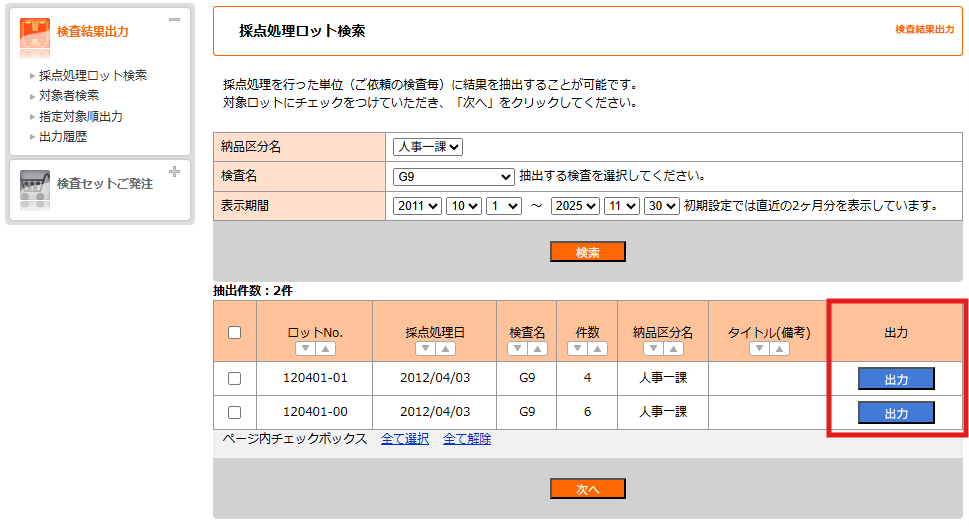Image resolution: width=969 pixels, height=527 pixels.
Task: Open the 納品区分名 dropdown showing 人事一課
Action: pos(427,147)
